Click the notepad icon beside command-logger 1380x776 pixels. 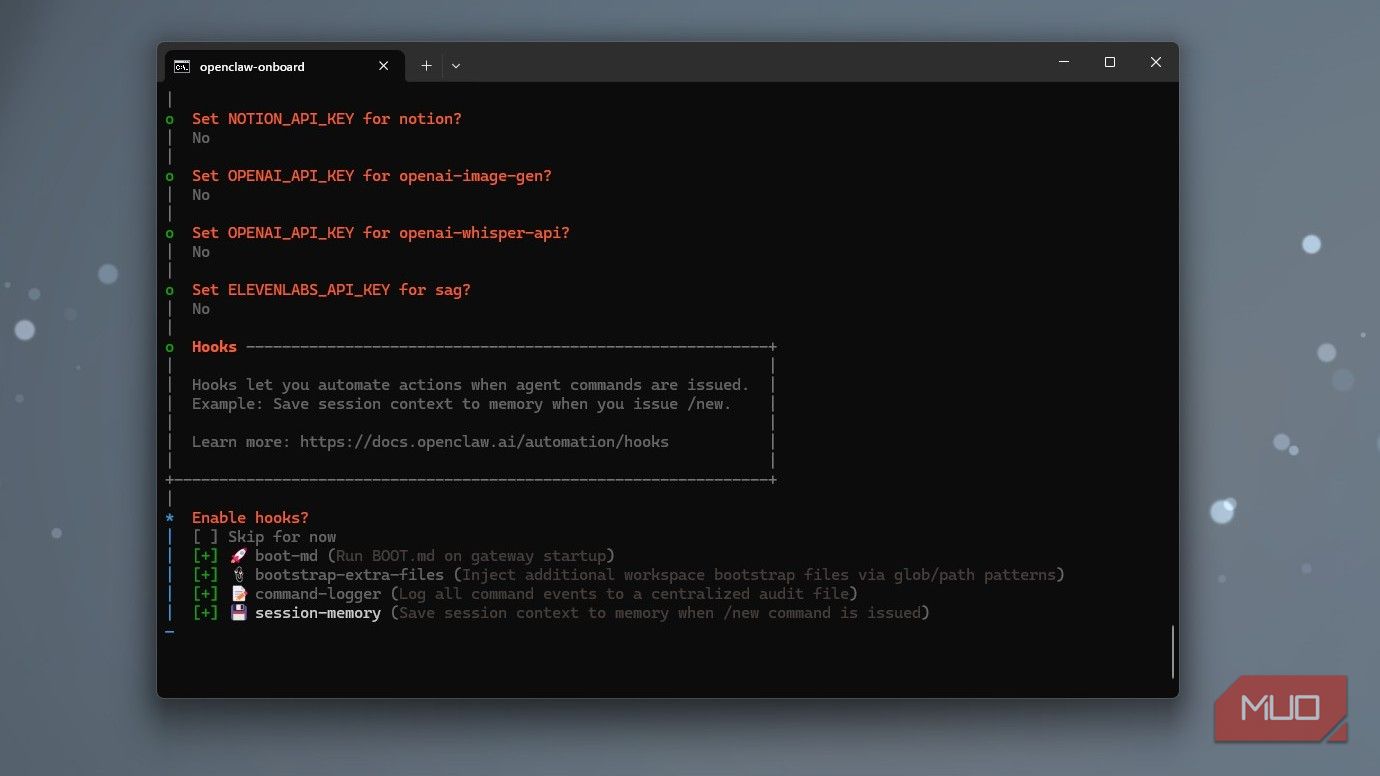[238, 594]
